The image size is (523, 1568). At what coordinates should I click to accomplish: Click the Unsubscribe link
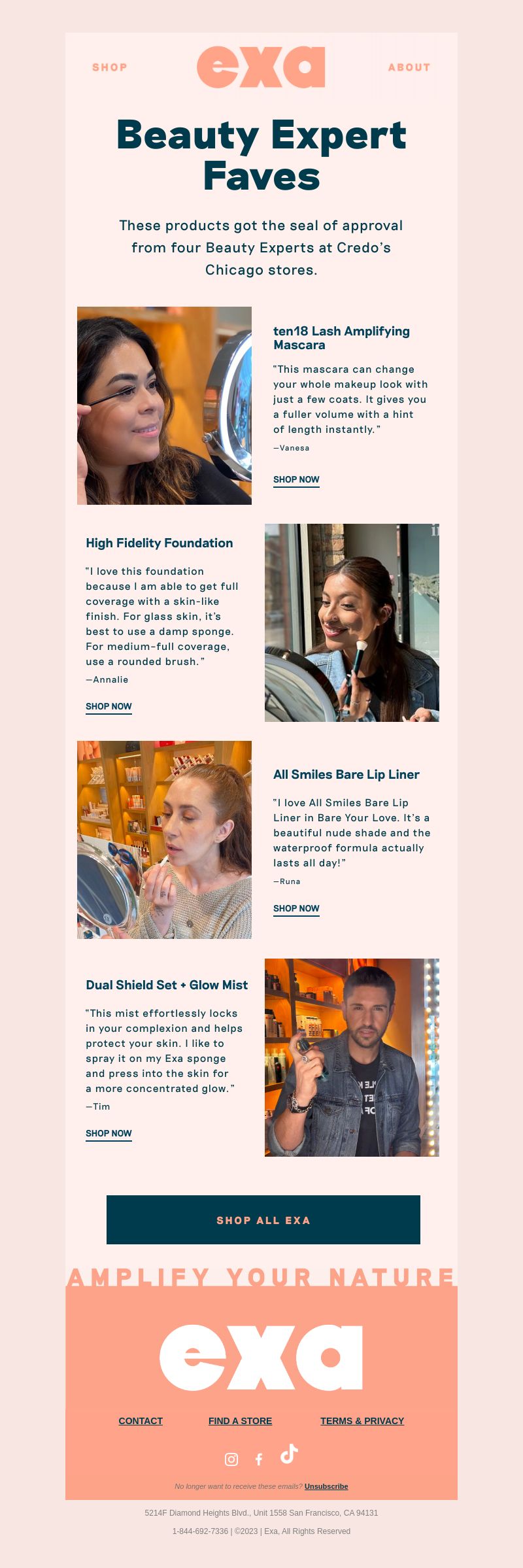click(x=326, y=1486)
